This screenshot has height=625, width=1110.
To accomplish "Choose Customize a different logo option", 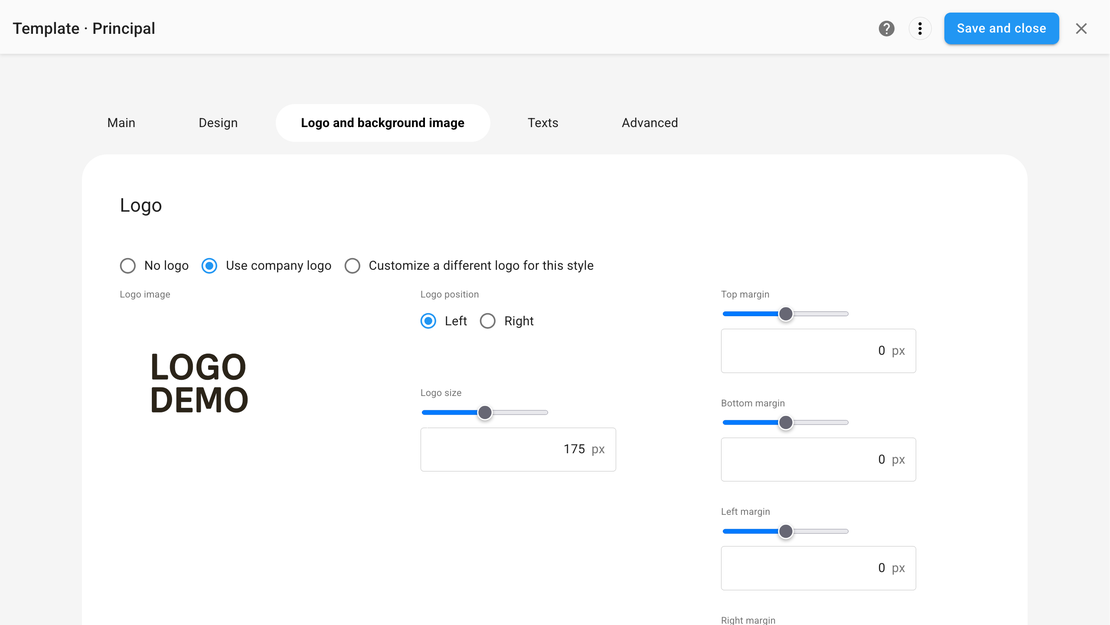I will [x=352, y=266].
